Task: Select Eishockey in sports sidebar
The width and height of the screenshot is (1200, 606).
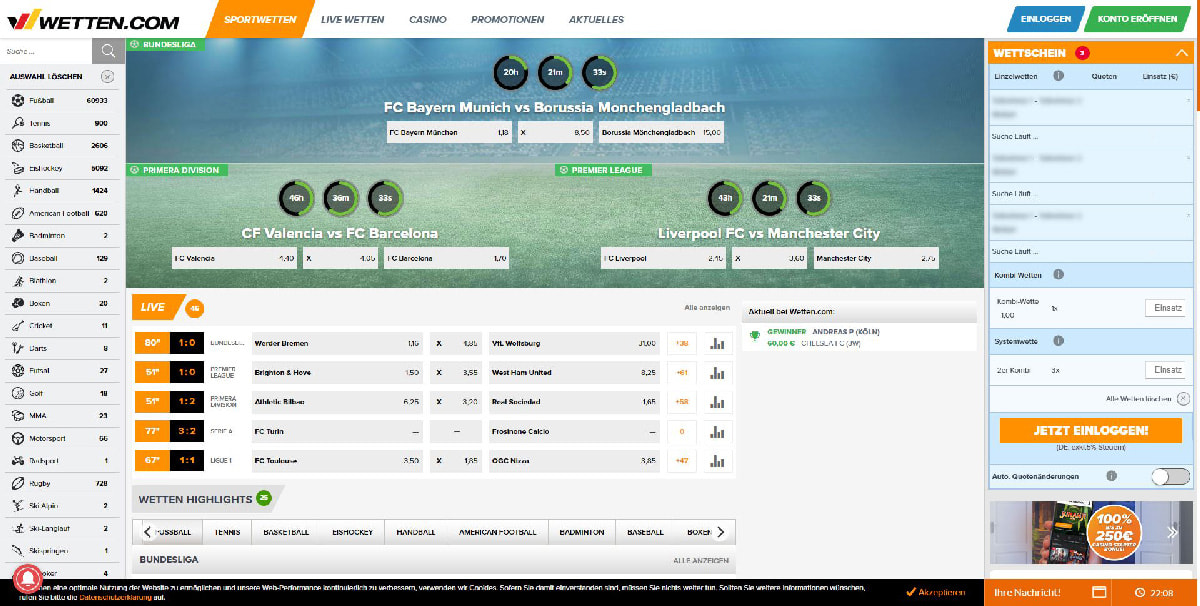Action: click(x=60, y=168)
